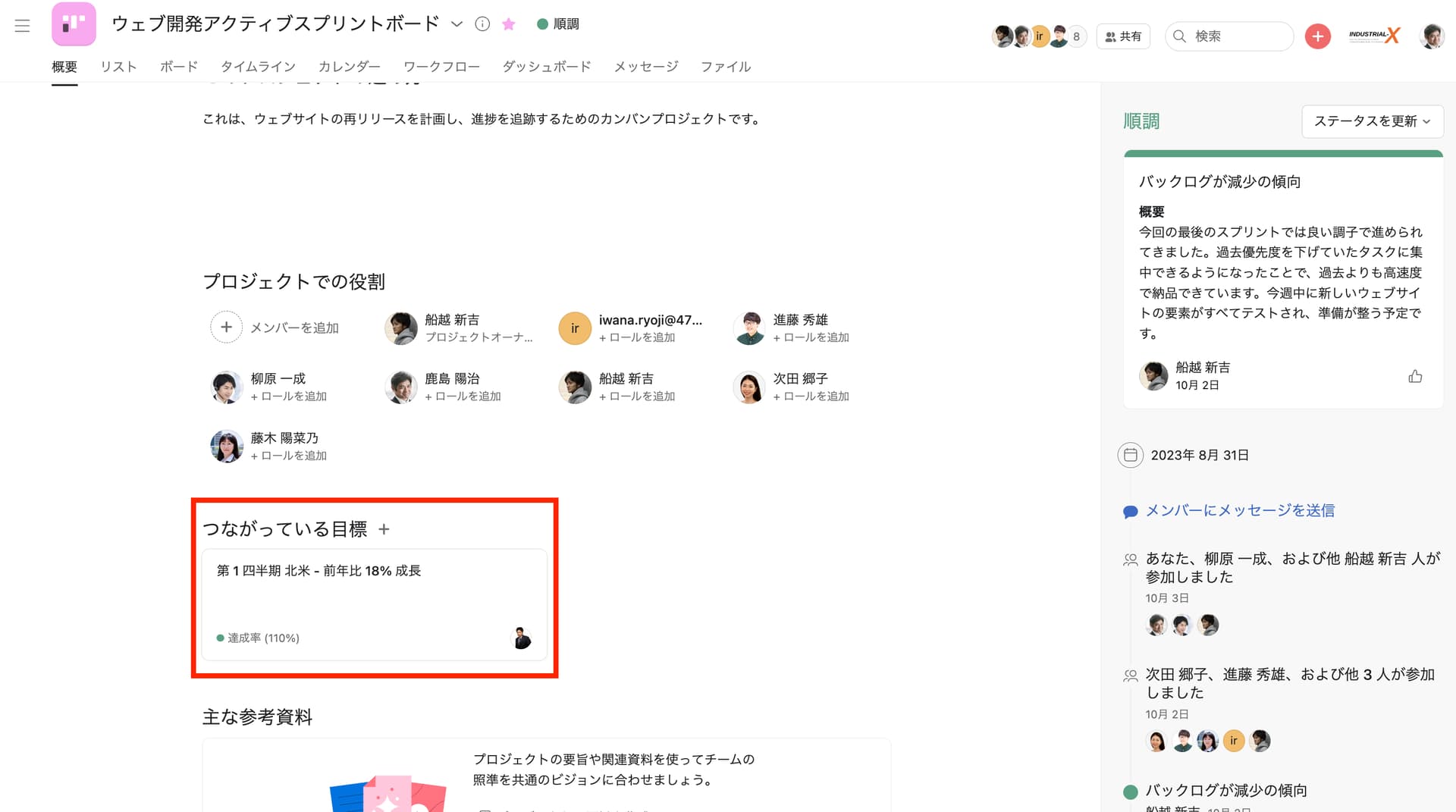Click the 主な参考資料 illustration thumbnail

point(388,793)
